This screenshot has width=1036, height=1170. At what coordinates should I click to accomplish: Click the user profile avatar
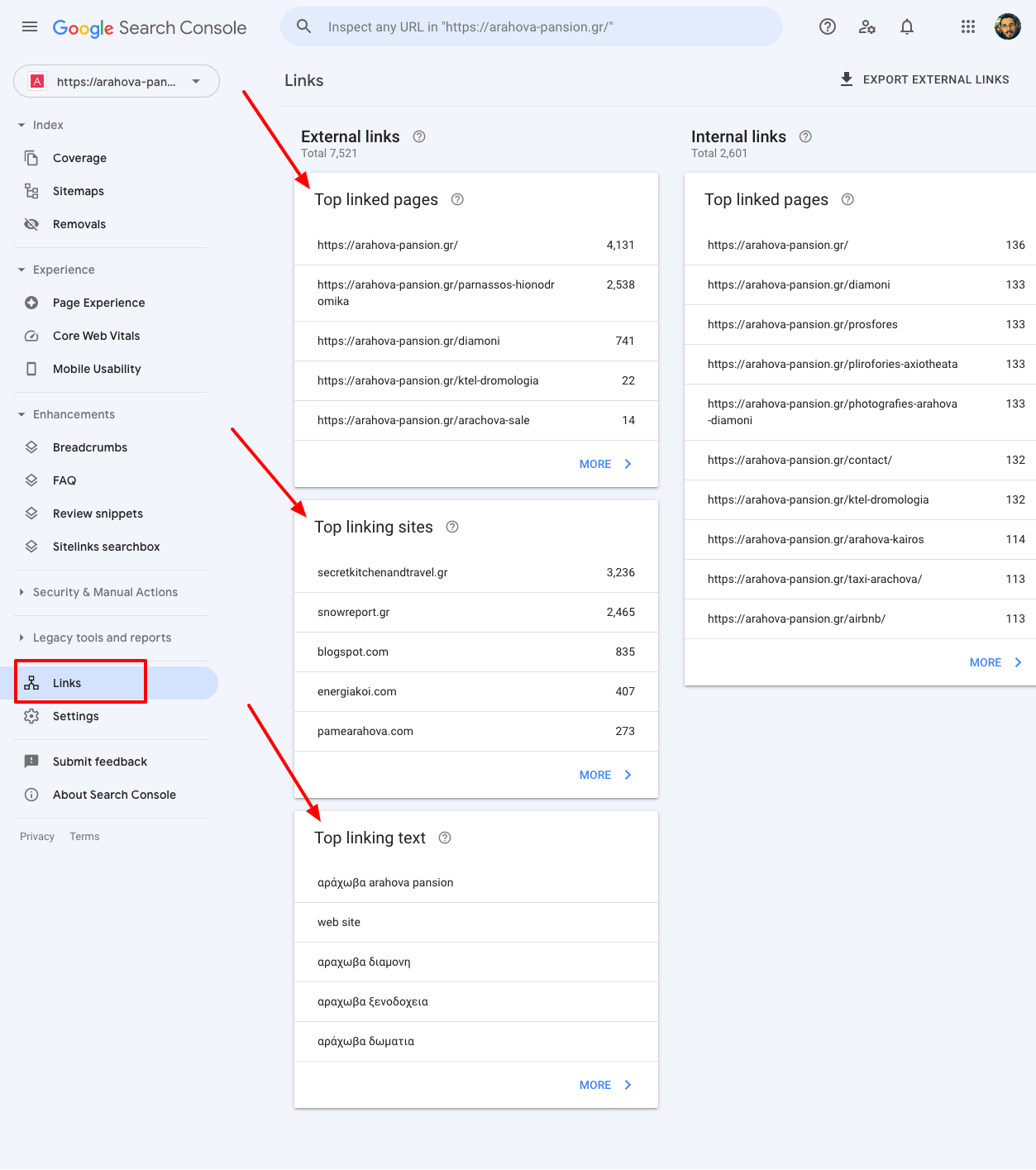pos(1008,26)
